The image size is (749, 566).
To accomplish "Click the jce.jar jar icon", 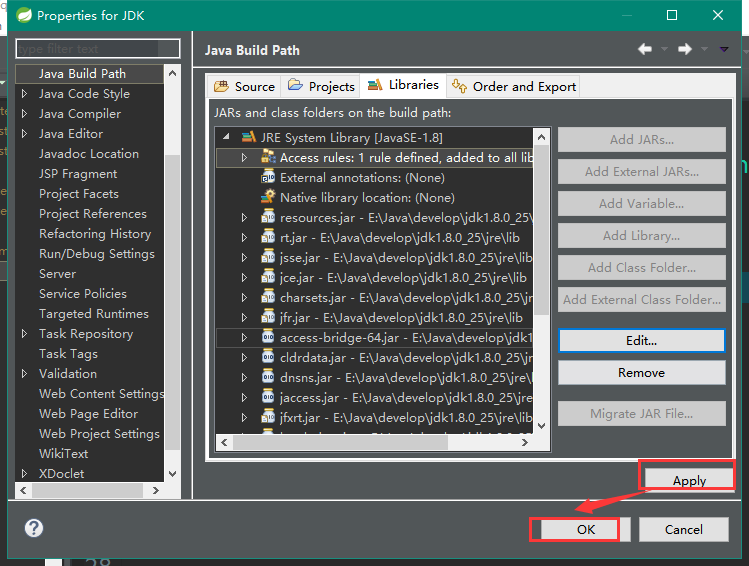I will point(268,277).
